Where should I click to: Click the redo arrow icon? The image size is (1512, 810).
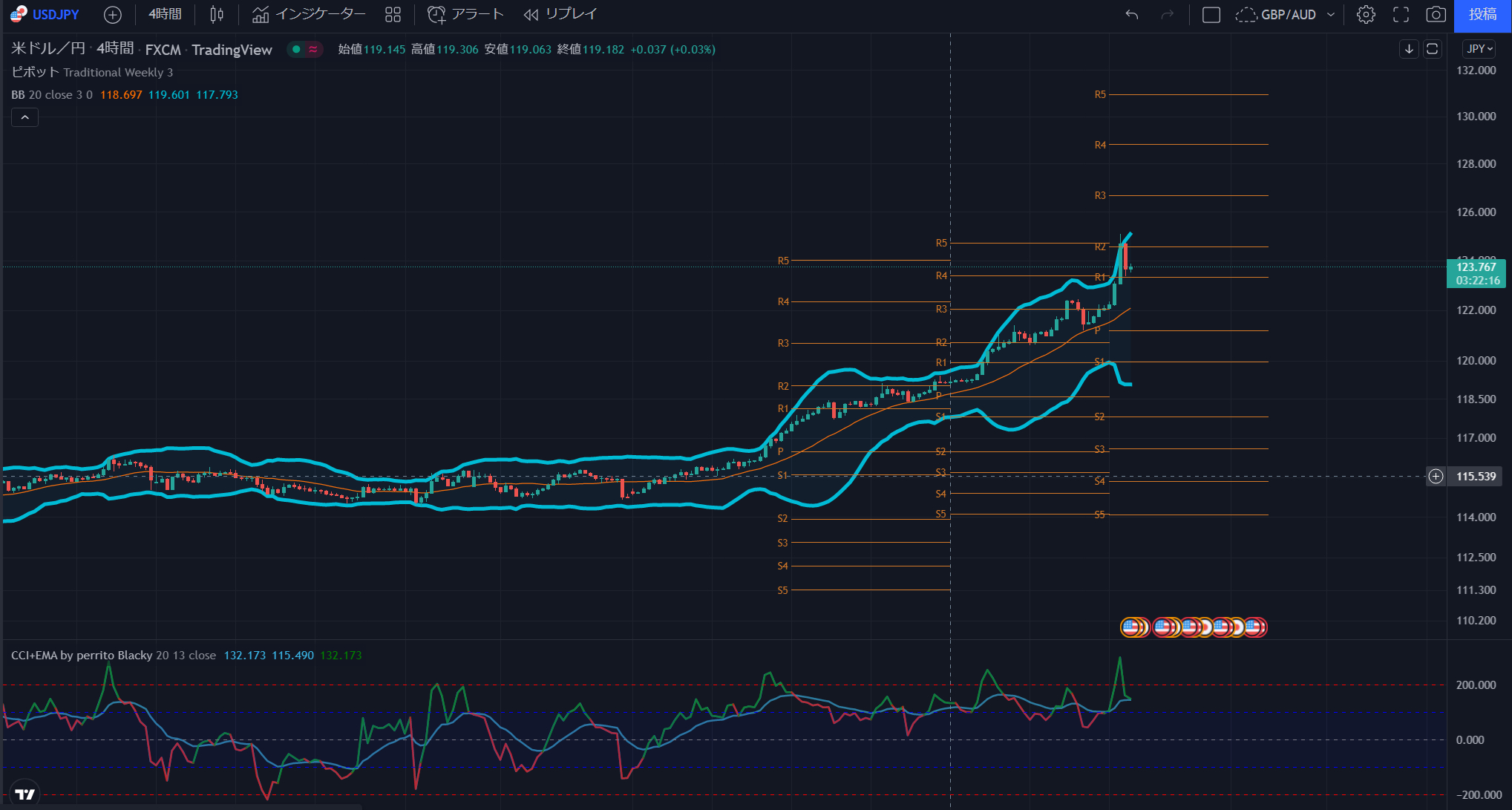point(1168,14)
